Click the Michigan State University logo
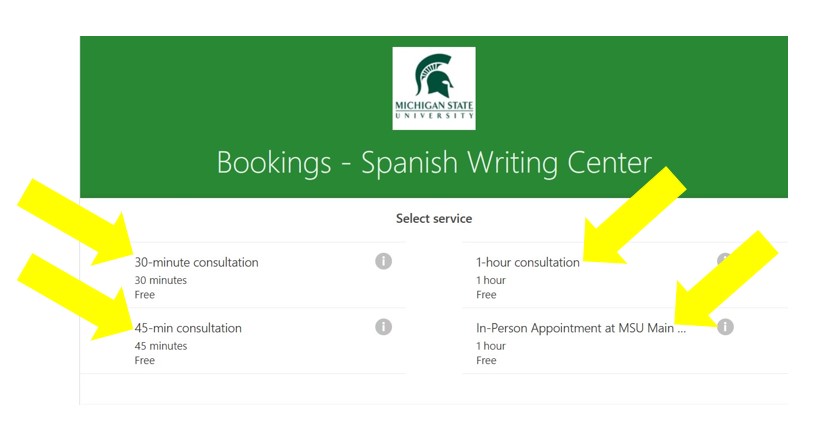The height and width of the screenshot is (435, 829). [x=434, y=88]
